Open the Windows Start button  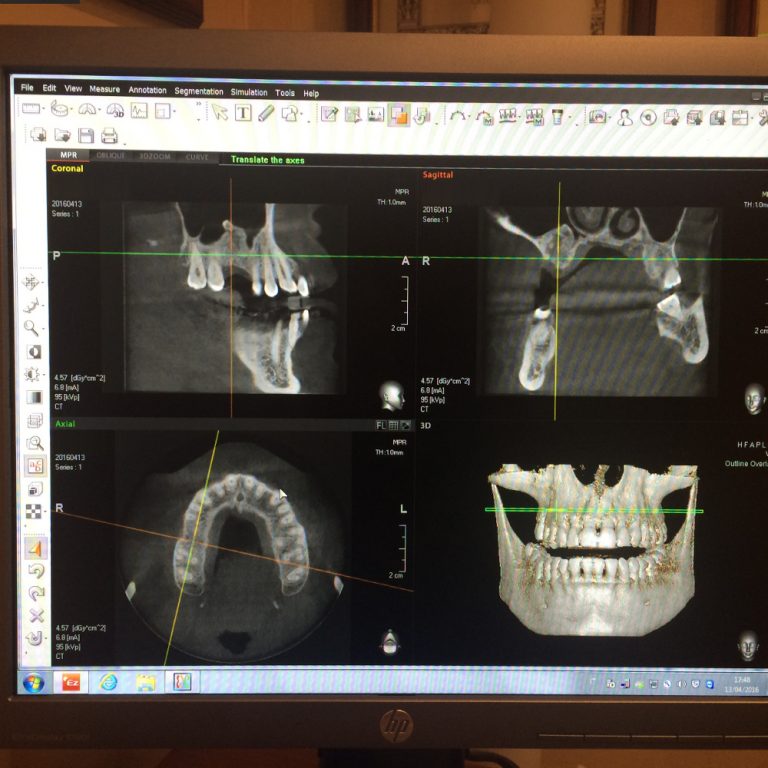[33, 682]
